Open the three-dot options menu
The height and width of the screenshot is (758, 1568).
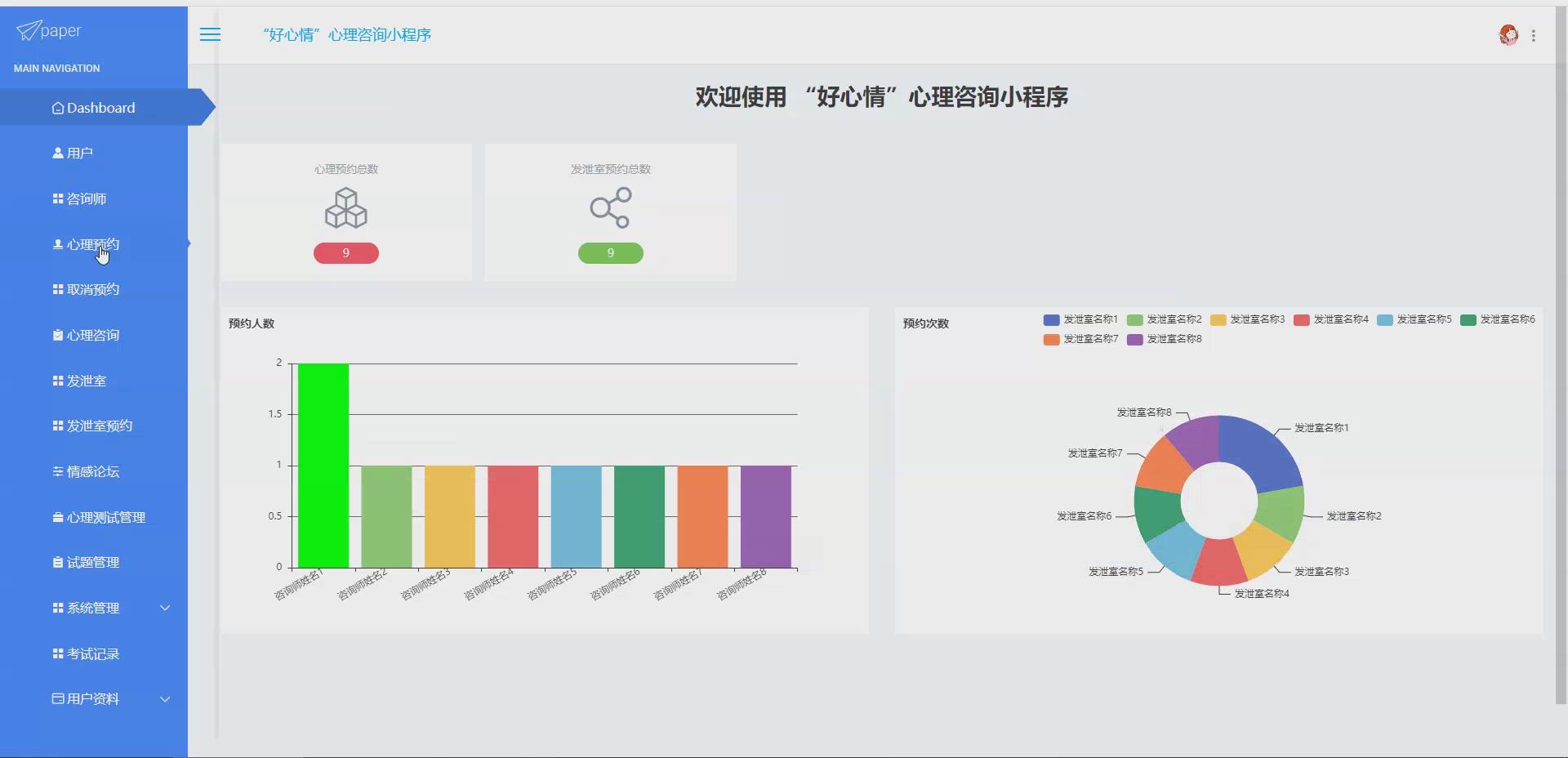point(1534,35)
